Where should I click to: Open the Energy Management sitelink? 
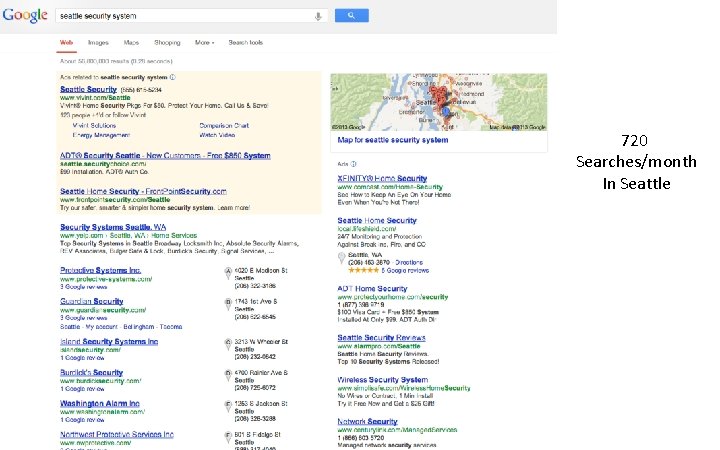[101, 135]
